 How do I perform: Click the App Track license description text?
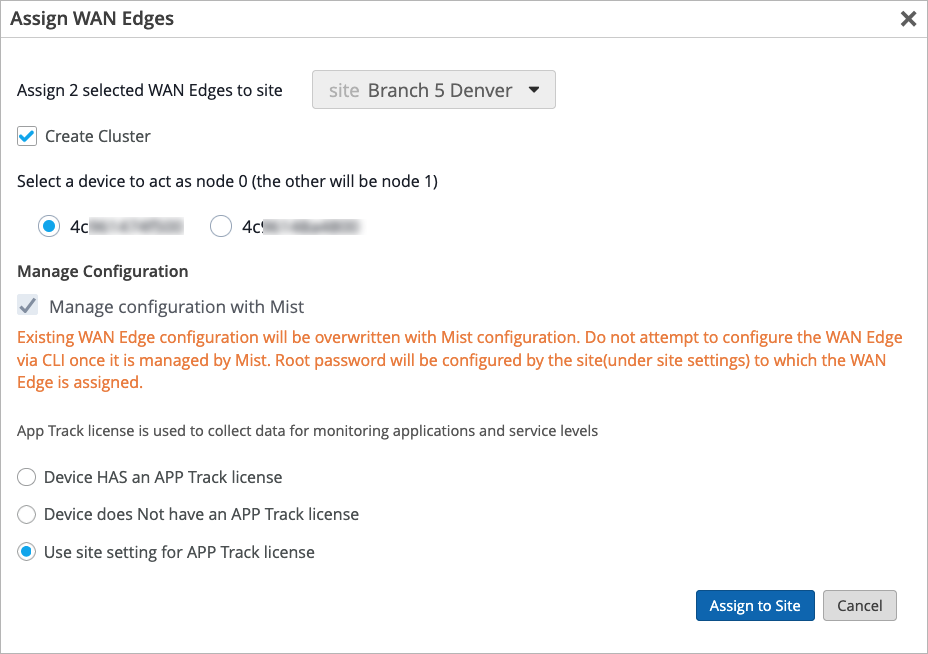coord(307,431)
